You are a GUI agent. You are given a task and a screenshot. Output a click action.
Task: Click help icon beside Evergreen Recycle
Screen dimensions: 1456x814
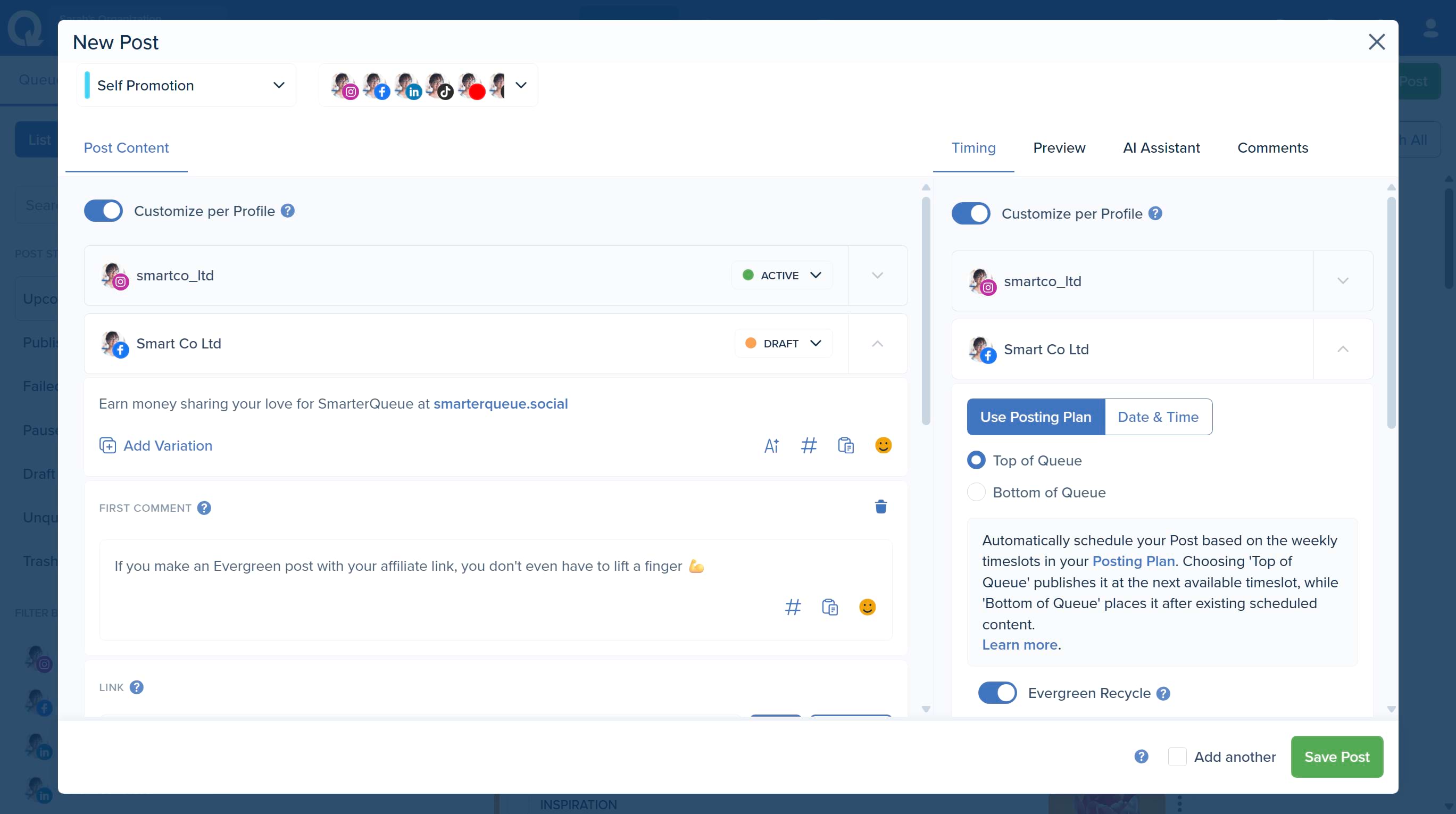click(x=1163, y=694)
